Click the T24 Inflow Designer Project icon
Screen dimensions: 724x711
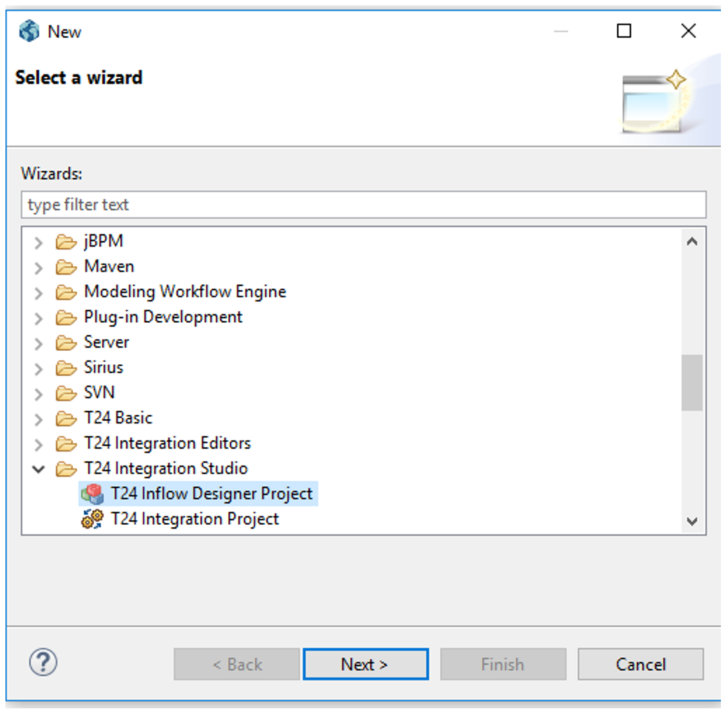[x=92, y=494]
